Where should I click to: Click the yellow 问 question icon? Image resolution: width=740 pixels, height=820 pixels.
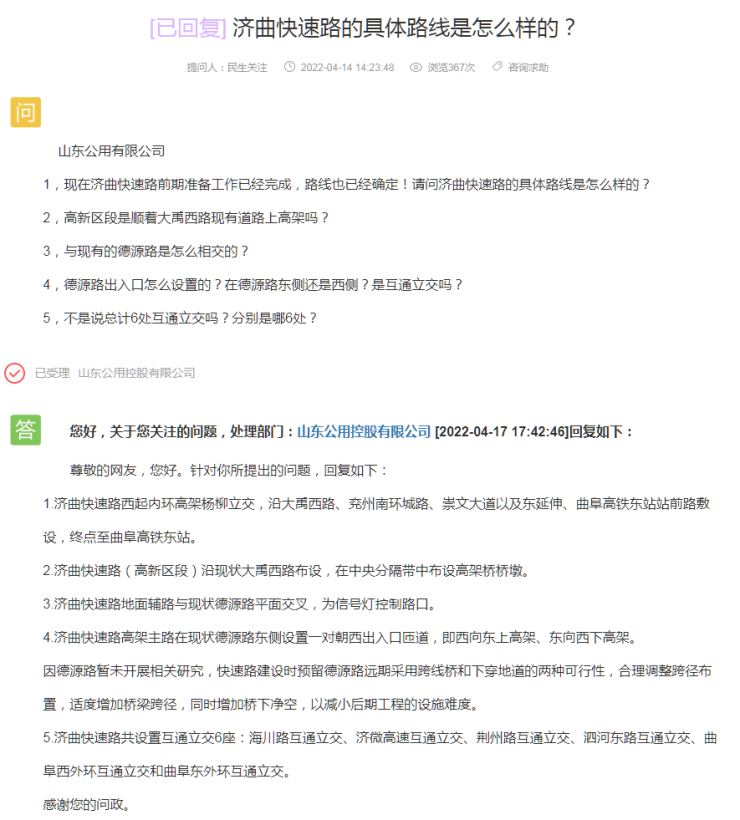click(26, 112)
